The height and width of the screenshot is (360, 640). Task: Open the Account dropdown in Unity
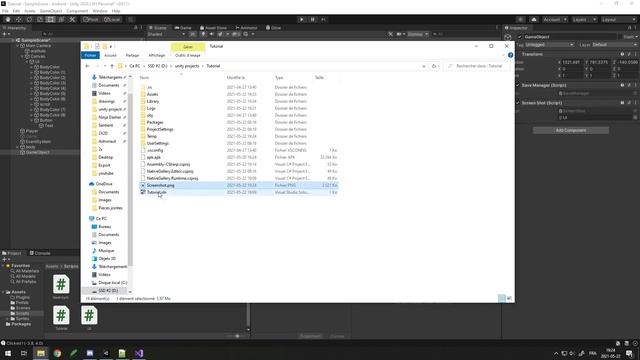tap(555, 20)
